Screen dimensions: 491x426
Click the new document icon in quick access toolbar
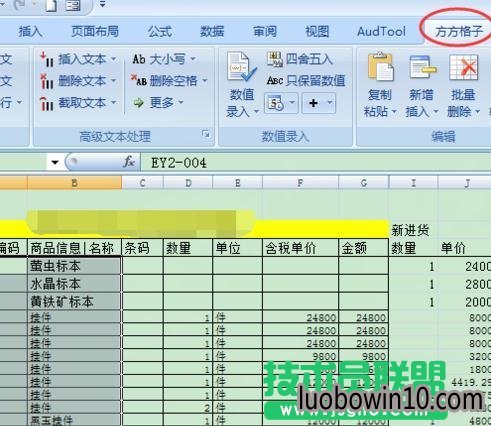pyautogui.click(x=51, y=5)
